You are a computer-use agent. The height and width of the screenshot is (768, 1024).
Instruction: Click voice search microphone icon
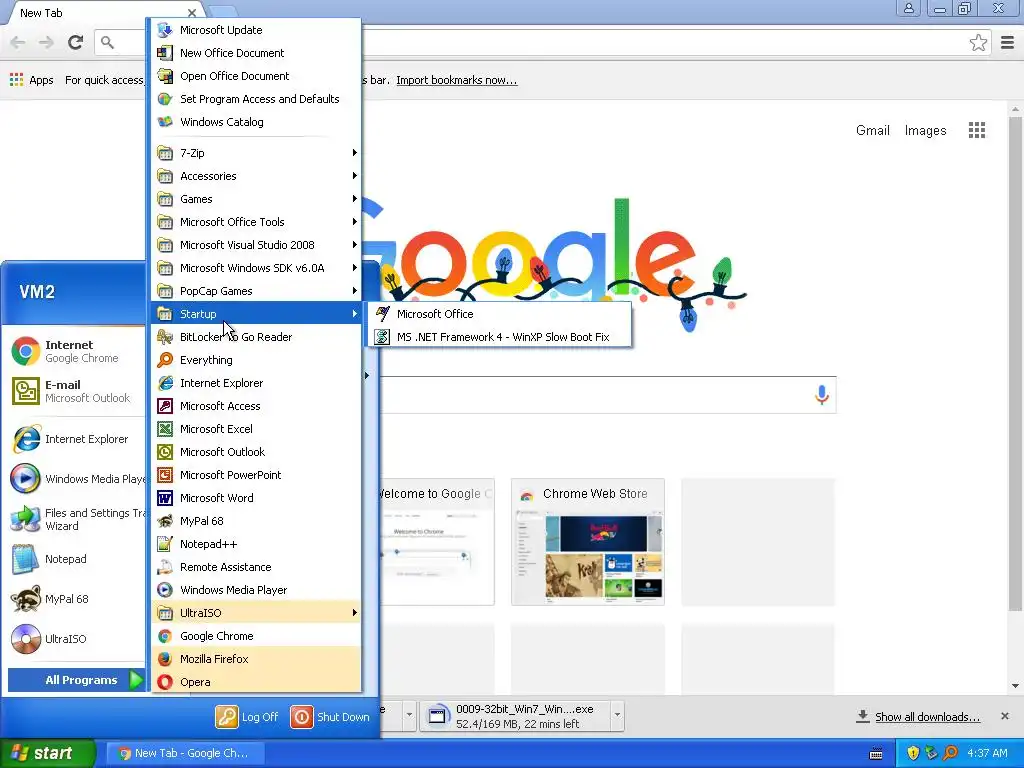pyautogui.click(x=822, y=394)
